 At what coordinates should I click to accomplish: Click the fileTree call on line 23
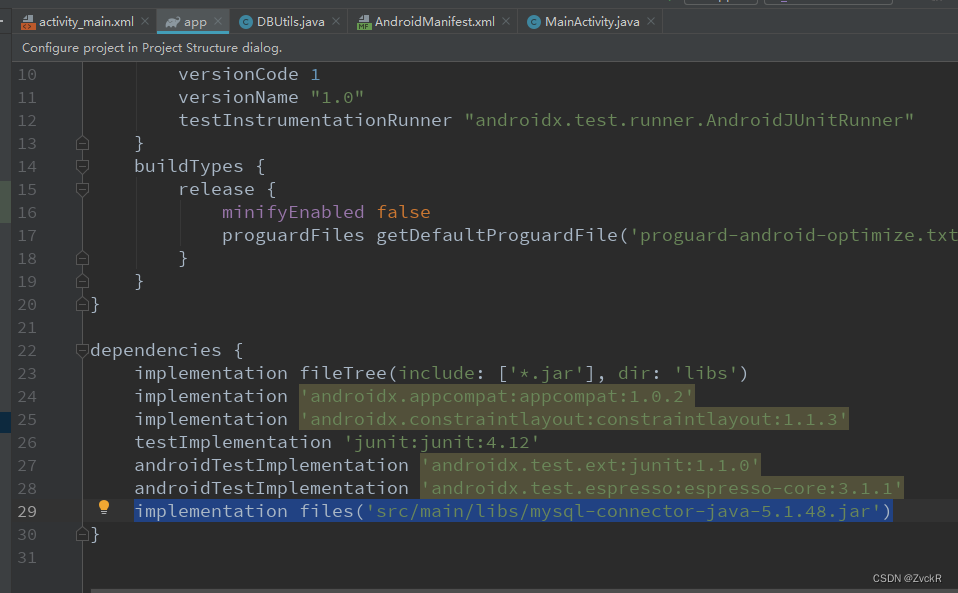click(343, 373)
